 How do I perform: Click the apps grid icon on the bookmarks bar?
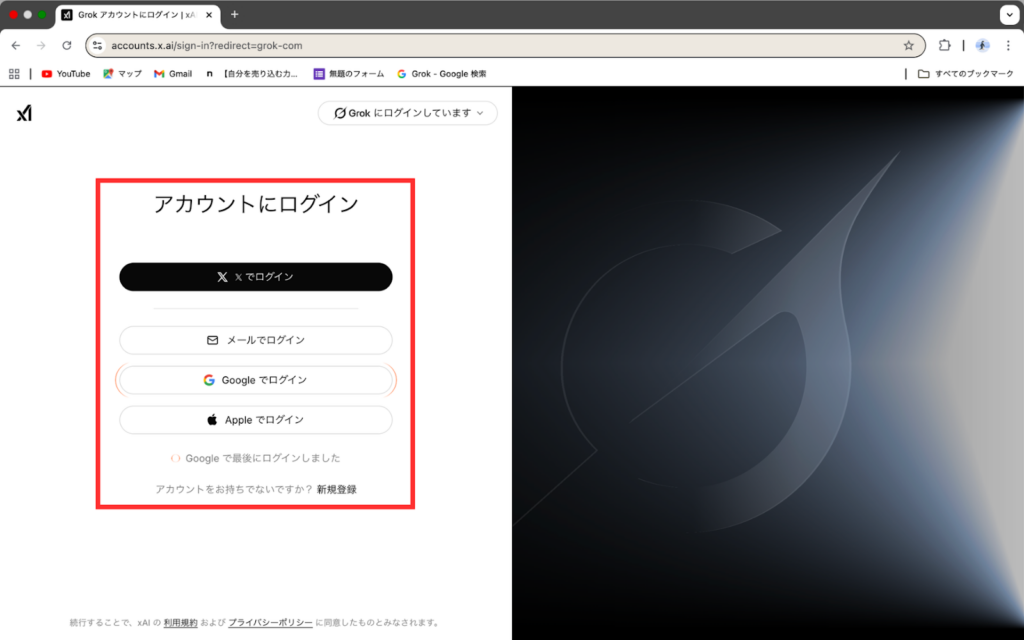tap(13, 73)
